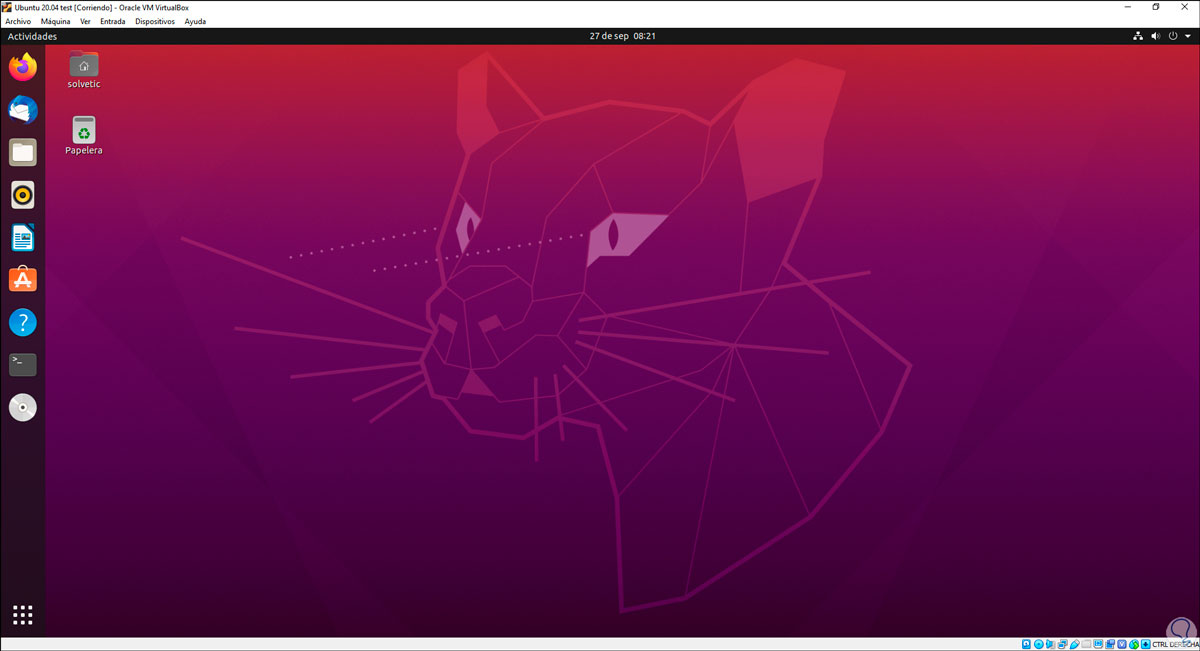This screenshot has width=1200, height=651.
Task: Click Actividades in the GNOME top bar
Action: [x=32, y=36]
